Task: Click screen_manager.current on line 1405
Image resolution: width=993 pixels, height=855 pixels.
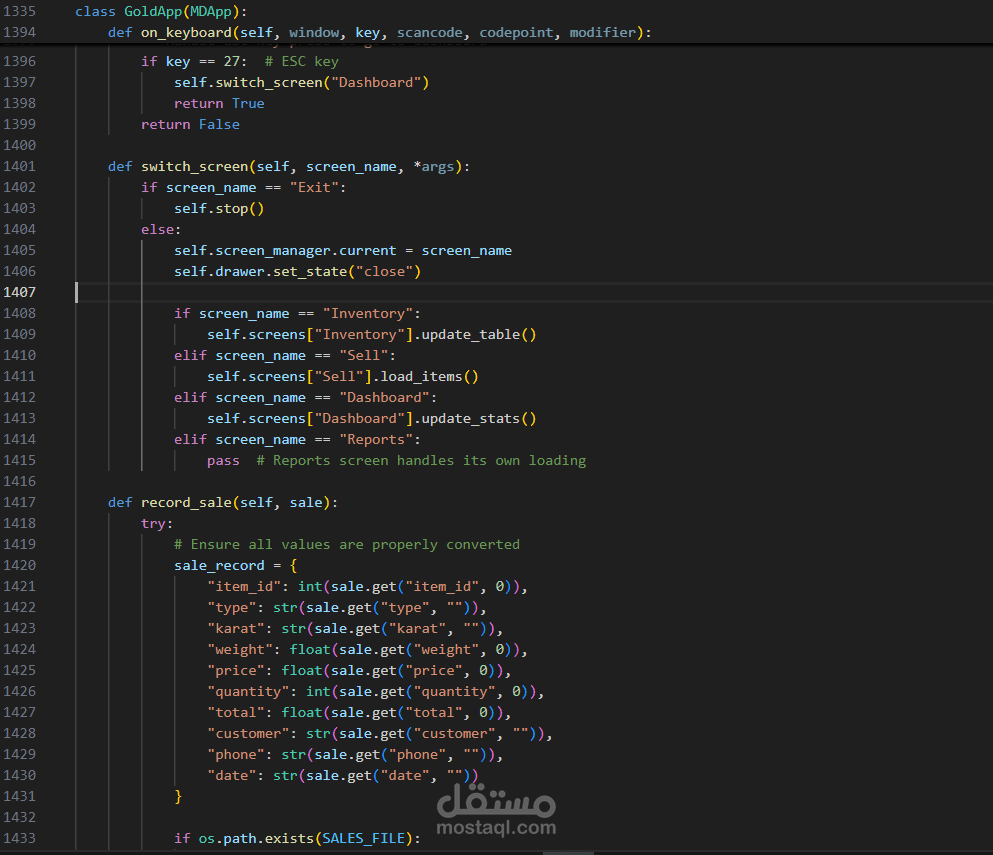Action: coord(306,251)
